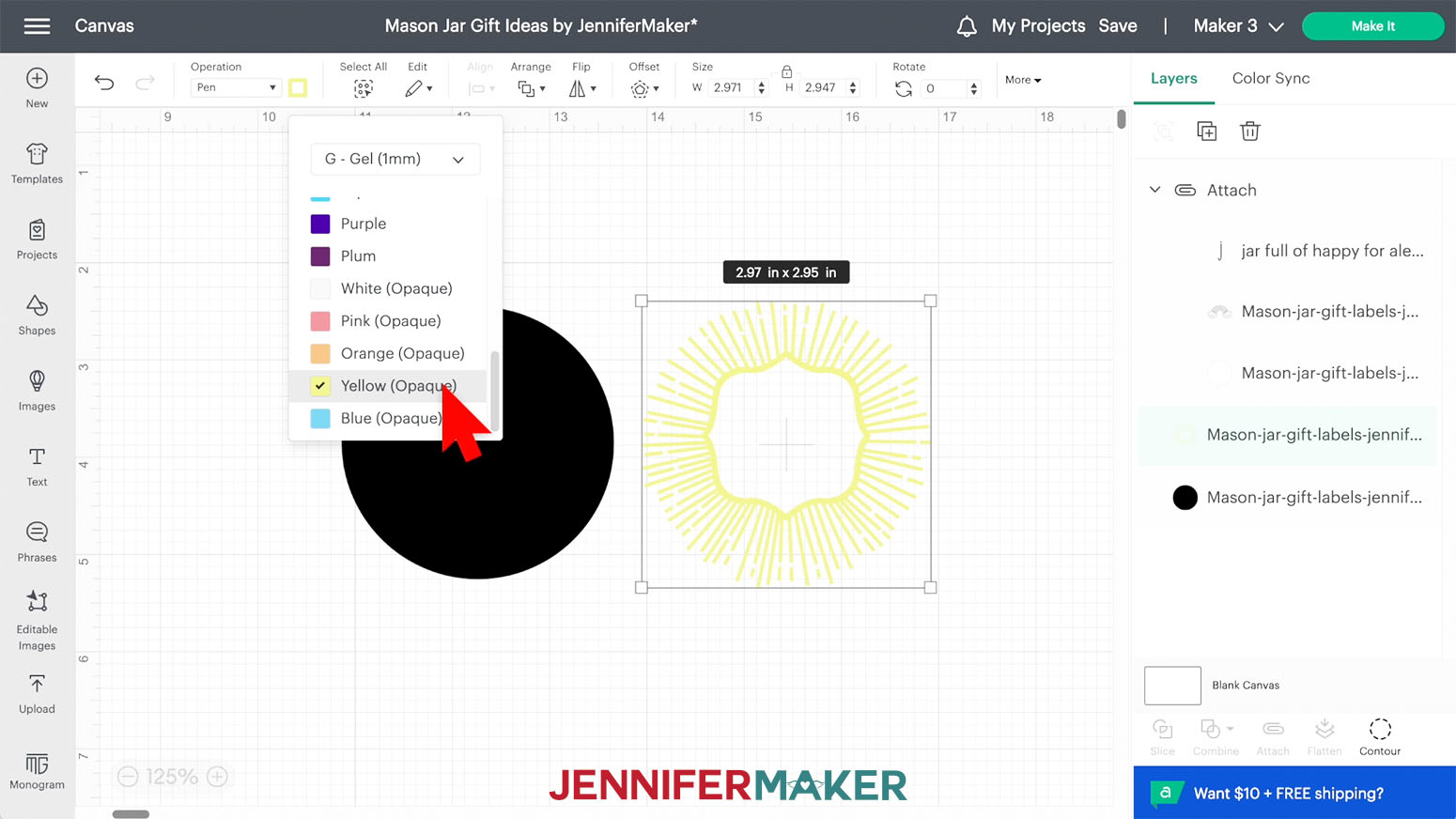This screenshot has width=1456, height=819.
Task: Undo the last action
Action: point(104,83)
